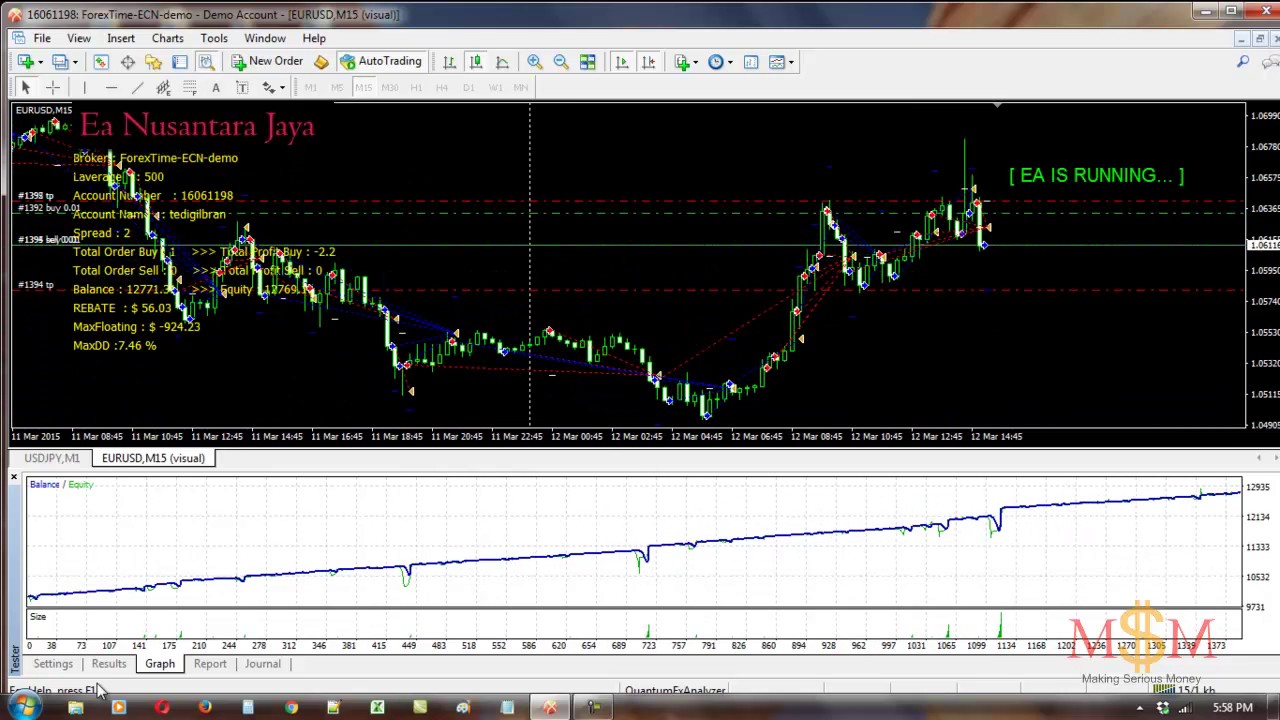Viewport: 1280px width, 720px height.
Task: Draw Fibonacci retracement tool
Action: click(x=189, y=88)
